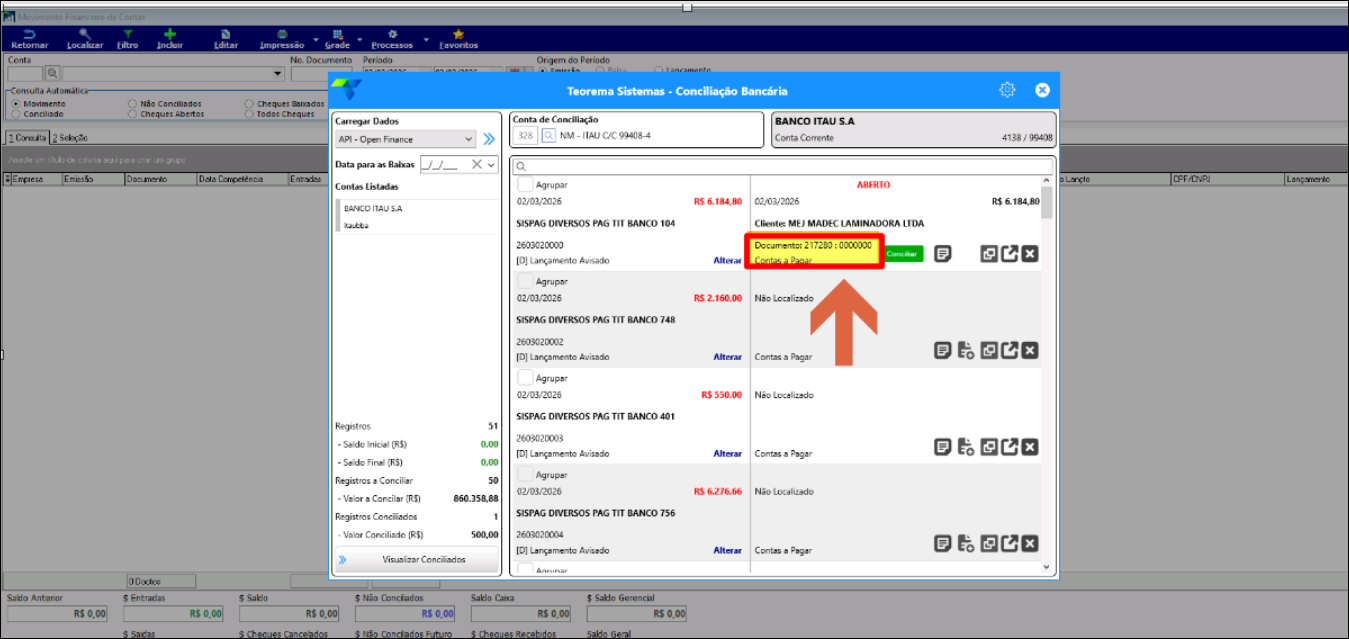Click the Incluir plus icon in the toolbar
Image resolution: width=1349 pixels, height=639 pixels.
[170, 34]
